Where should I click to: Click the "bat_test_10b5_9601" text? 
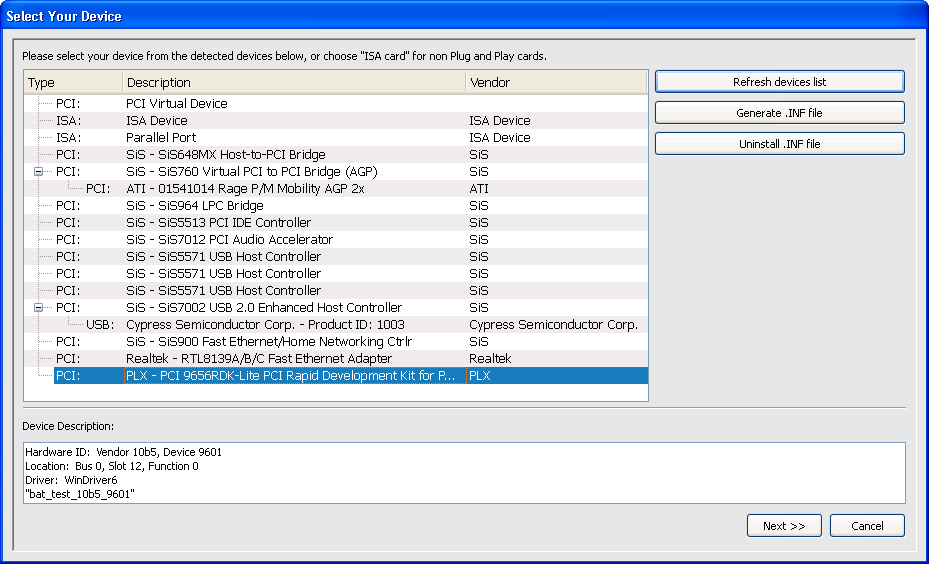coord(80,494)
